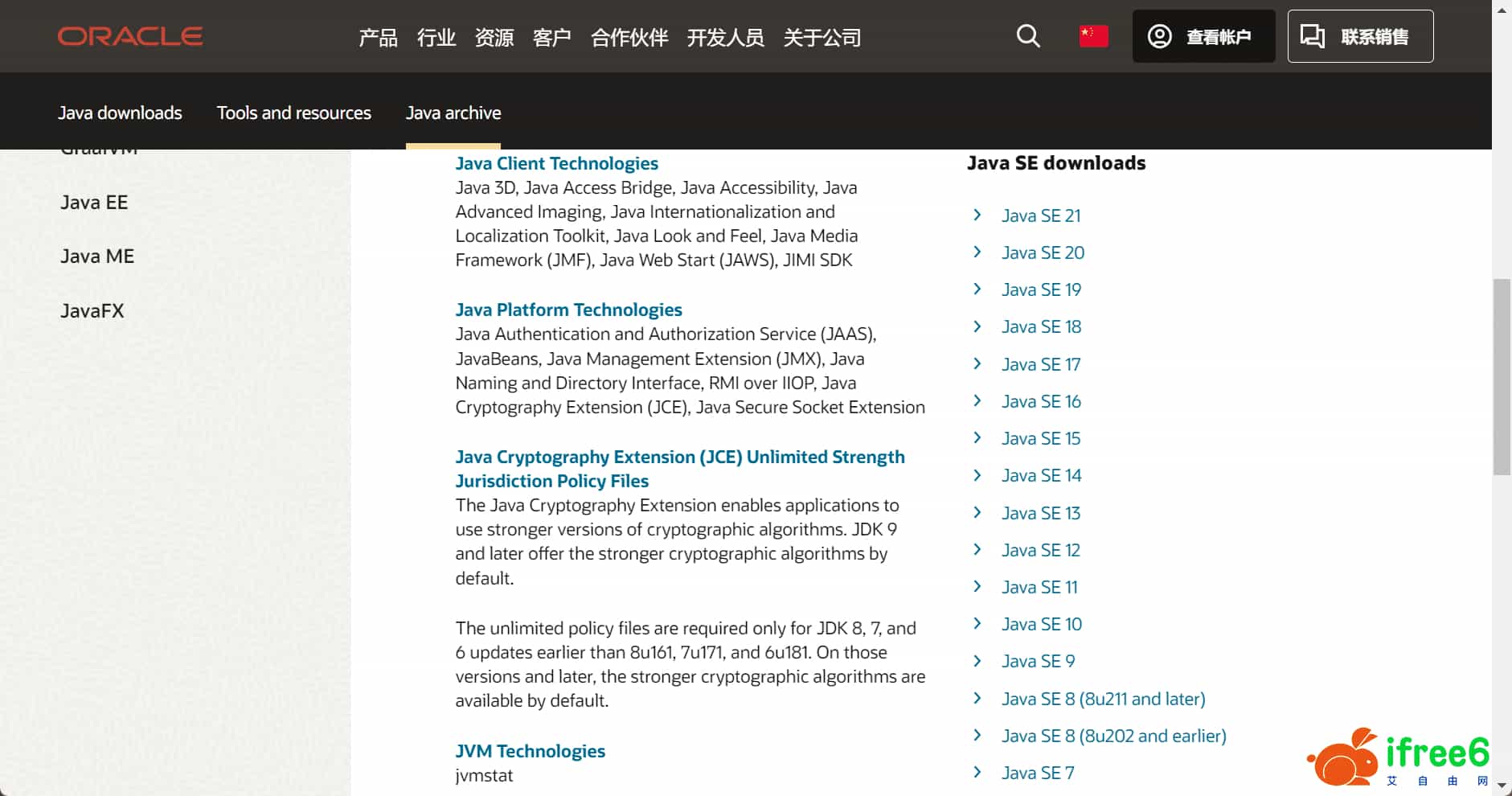Click the China flag country selector

pyautogui.click(x=1093, y=36)
